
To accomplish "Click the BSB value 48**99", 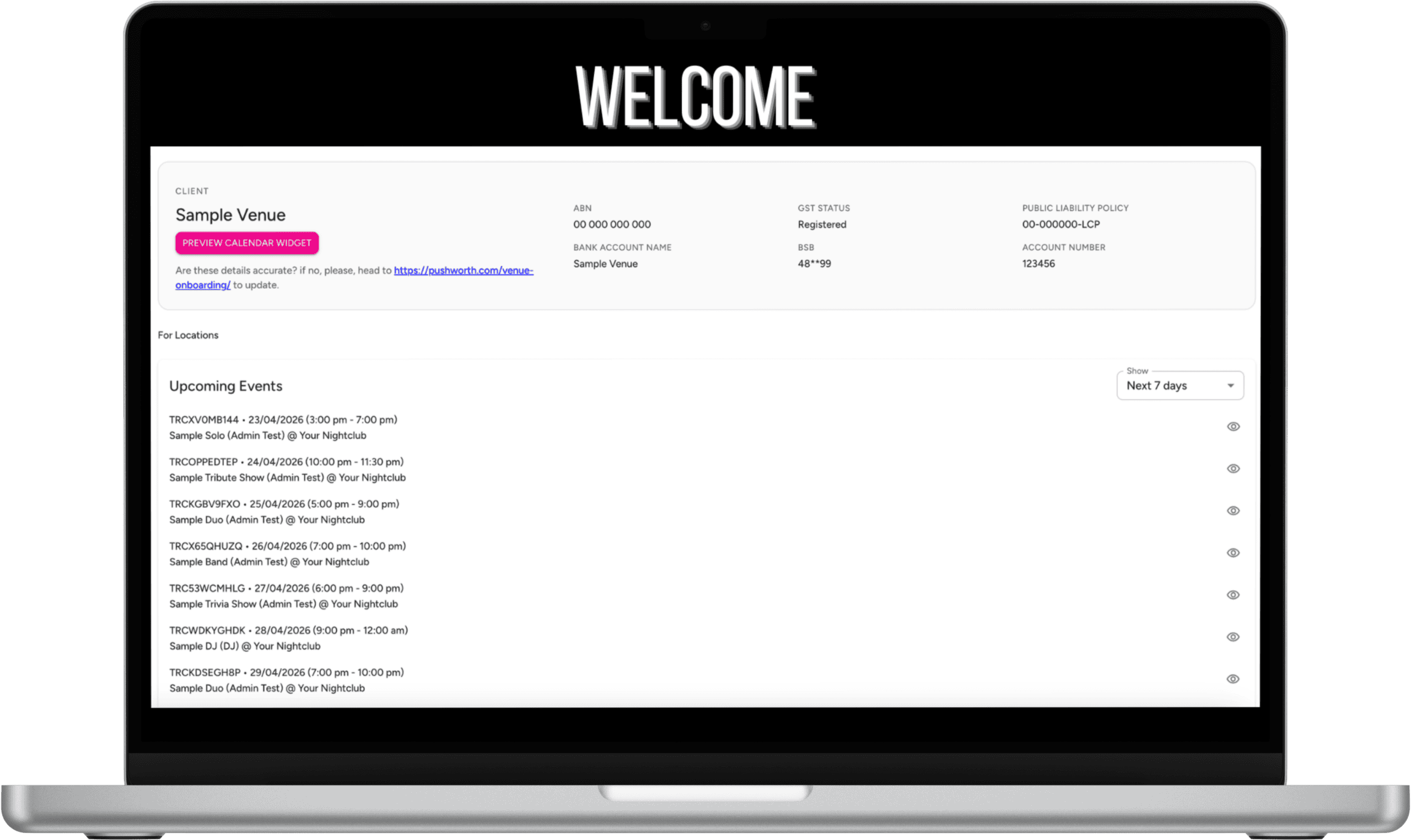I will [x=814, y=263].
